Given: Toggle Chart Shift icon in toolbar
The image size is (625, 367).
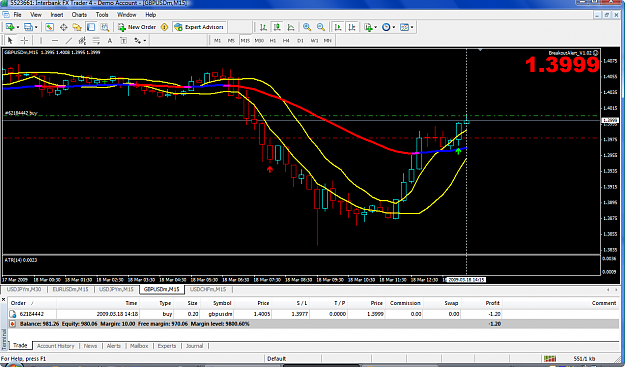Looking at the screenshot, I should pos(352,27).
